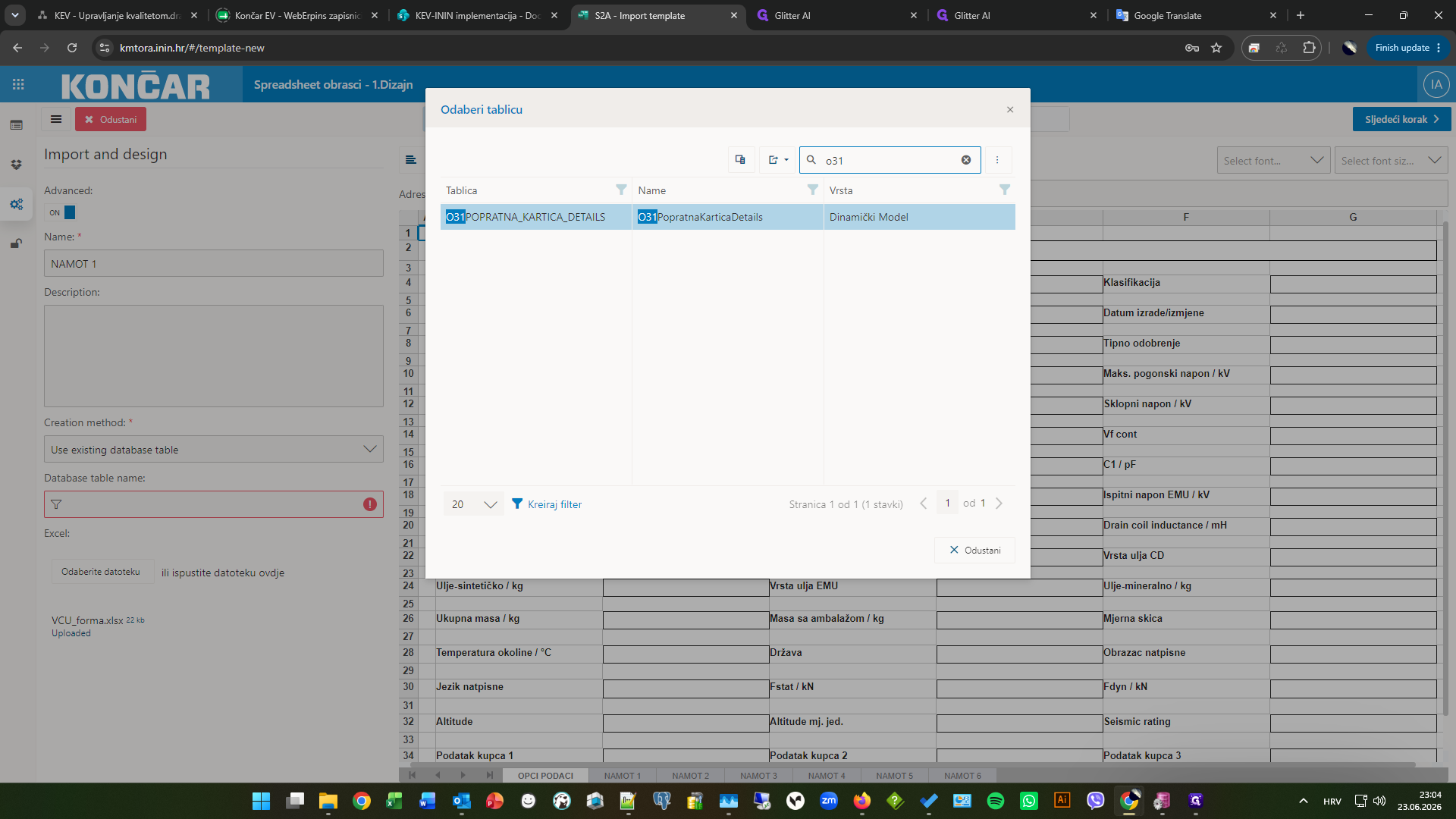Screen dimensions: 1456x819
Task: Click the Database table name field
Action: 214,504
